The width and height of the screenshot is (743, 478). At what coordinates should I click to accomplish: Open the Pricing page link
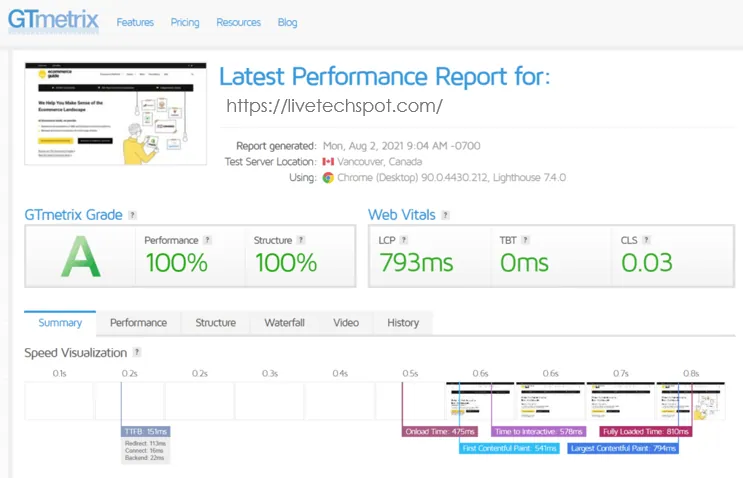[x=185, y=22]
